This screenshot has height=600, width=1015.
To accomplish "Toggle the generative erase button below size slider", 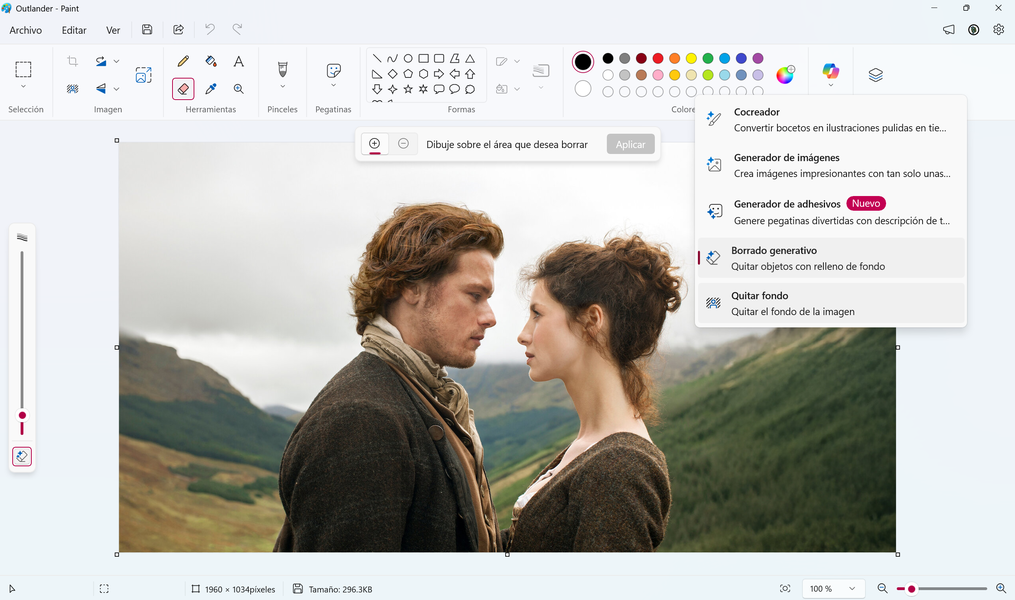I will coord(22,456).
